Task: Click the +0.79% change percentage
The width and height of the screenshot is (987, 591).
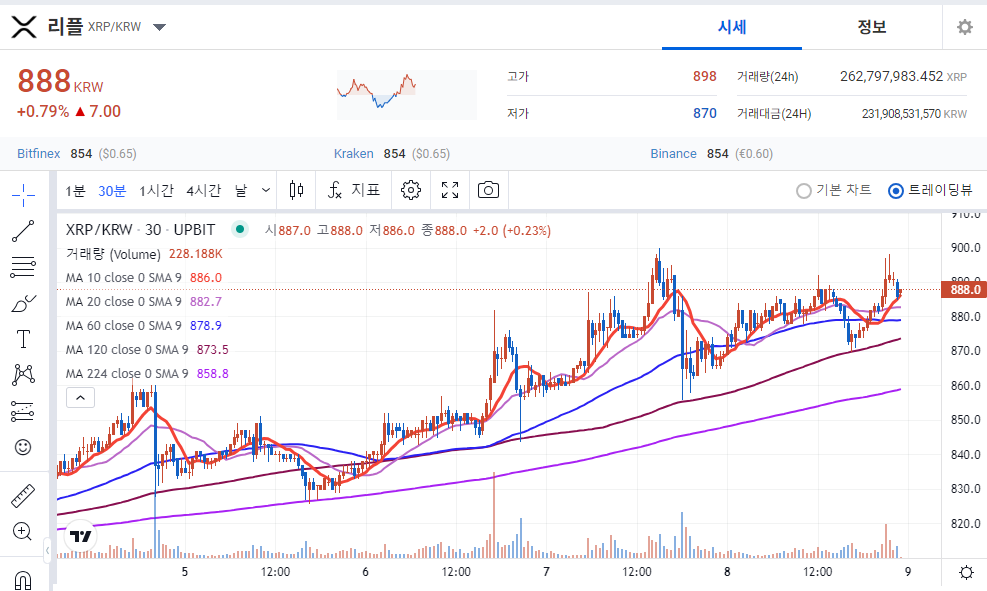Action: (43, 111)
